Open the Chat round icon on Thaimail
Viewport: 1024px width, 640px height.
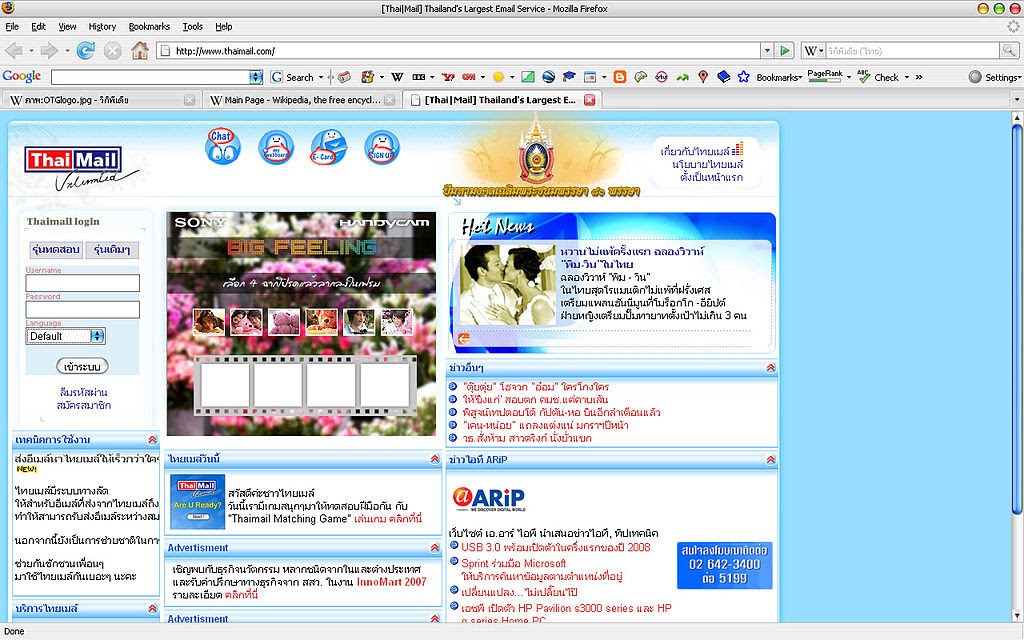pos(223,146)
